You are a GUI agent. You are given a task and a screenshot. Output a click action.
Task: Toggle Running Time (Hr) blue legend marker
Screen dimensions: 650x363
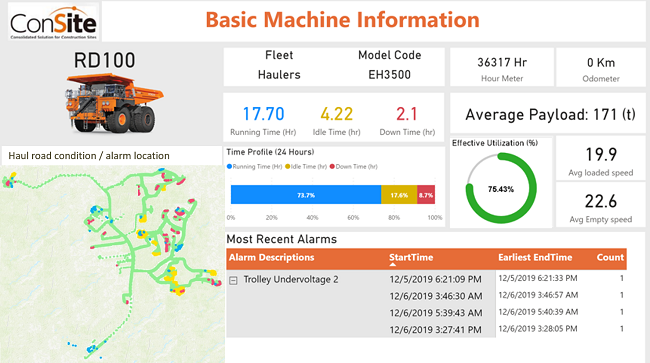click(229, 167)
